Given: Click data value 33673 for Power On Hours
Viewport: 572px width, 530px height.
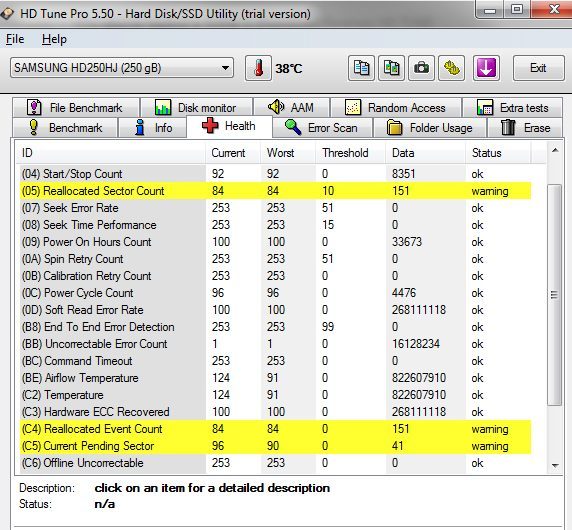Looking at the screenshot, I should [x=407, y=242].
